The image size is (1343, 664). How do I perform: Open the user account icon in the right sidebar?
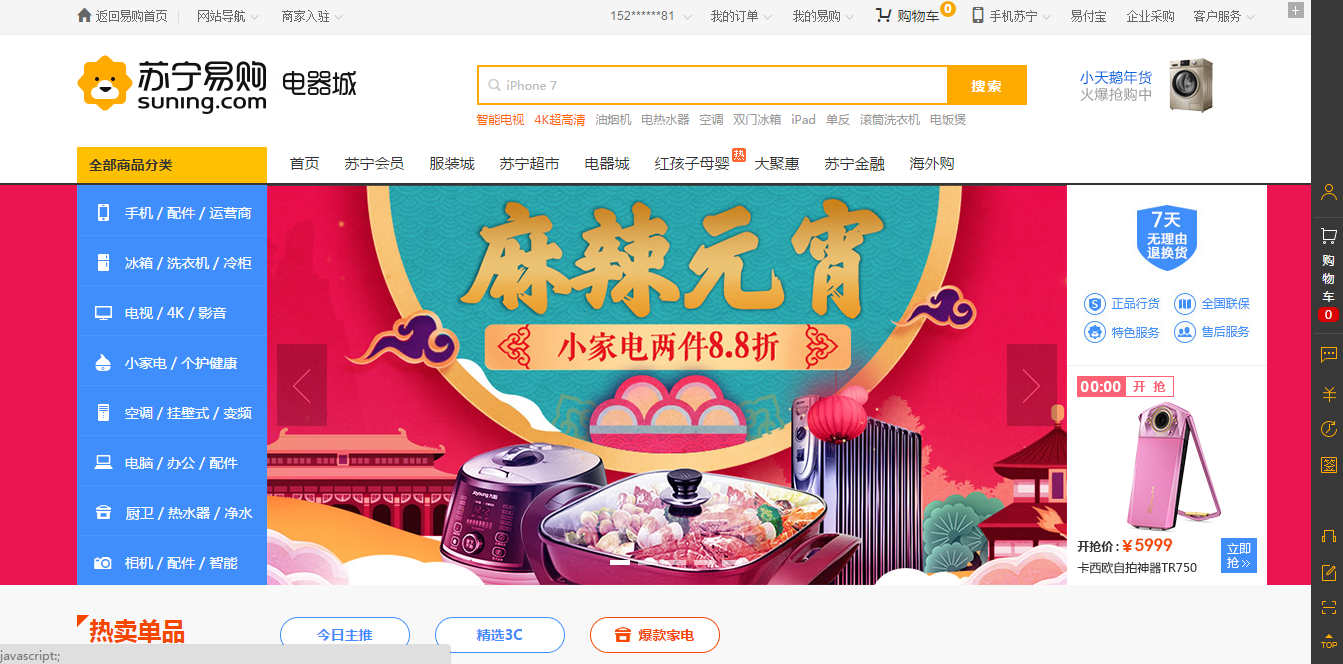[1328, 192]
